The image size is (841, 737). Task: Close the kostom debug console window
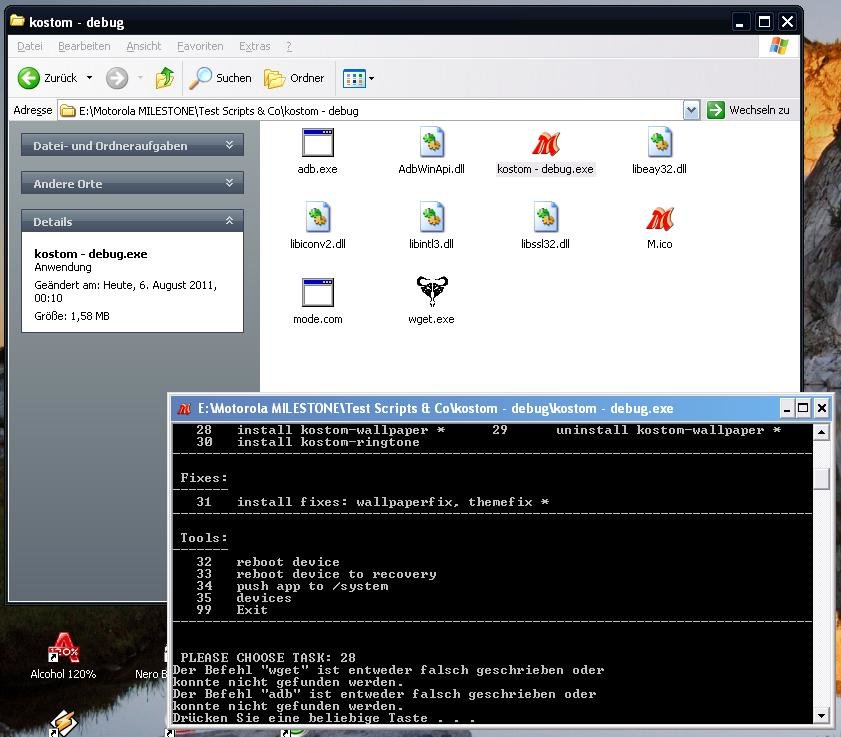821,409
